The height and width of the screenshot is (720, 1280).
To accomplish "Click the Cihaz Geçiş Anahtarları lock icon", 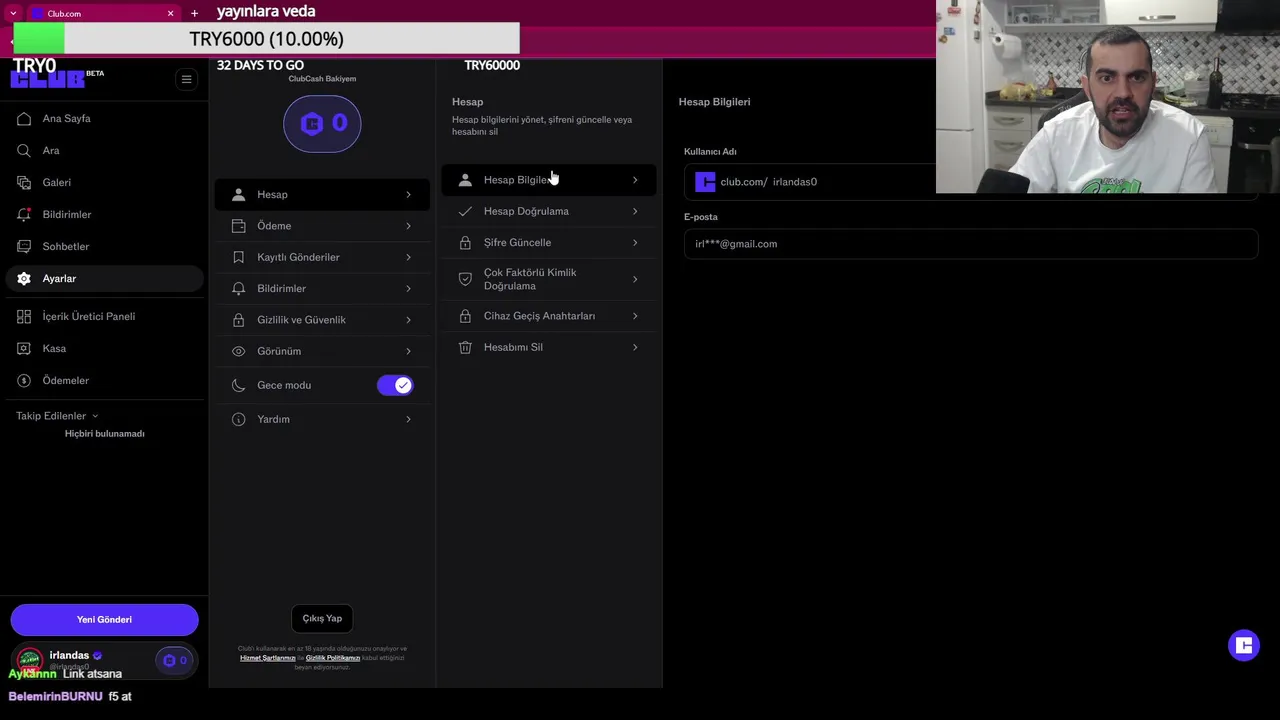I will (x=465, y=316).
